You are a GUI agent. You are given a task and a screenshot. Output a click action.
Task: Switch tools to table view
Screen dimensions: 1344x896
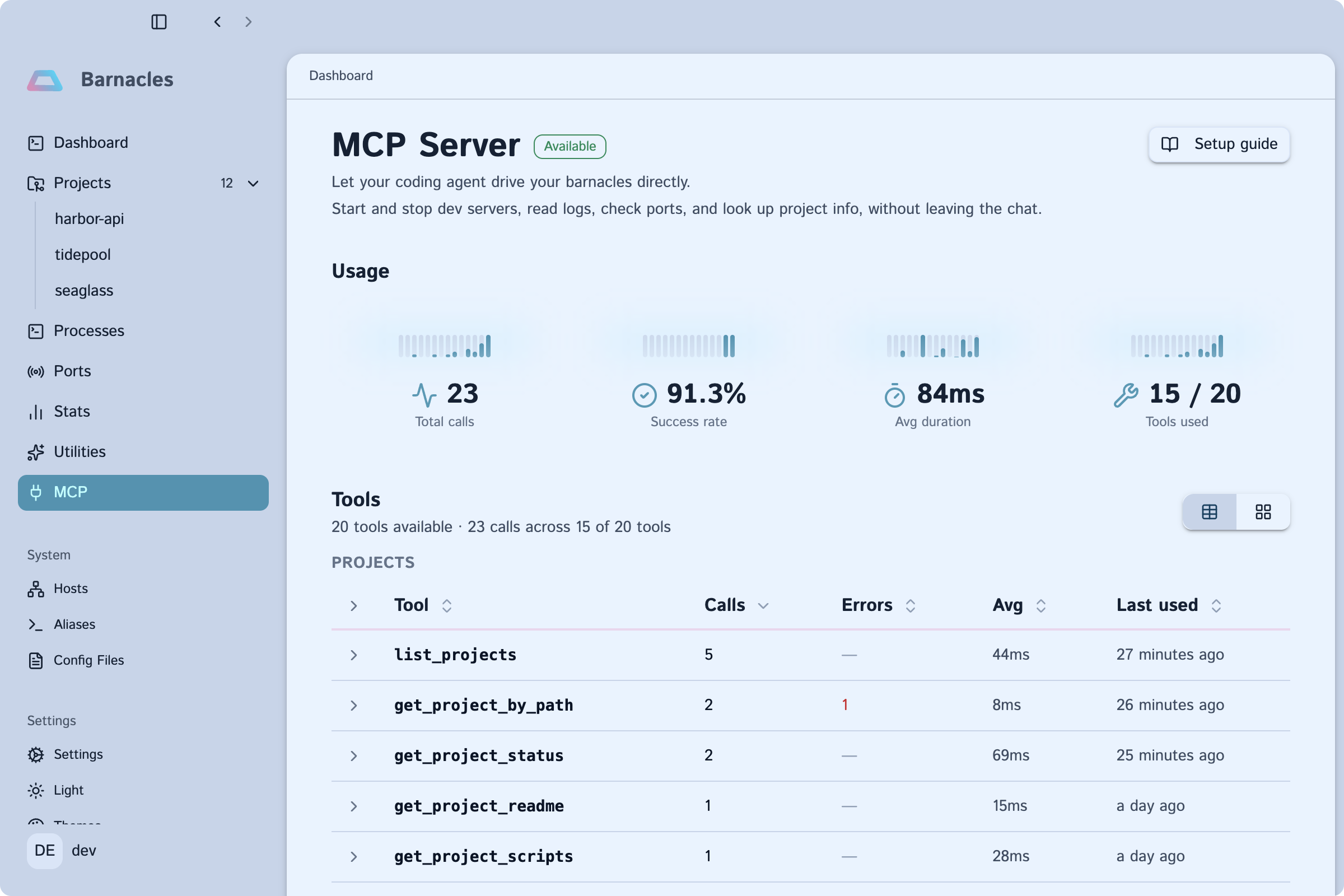(x=1209, y=512)
